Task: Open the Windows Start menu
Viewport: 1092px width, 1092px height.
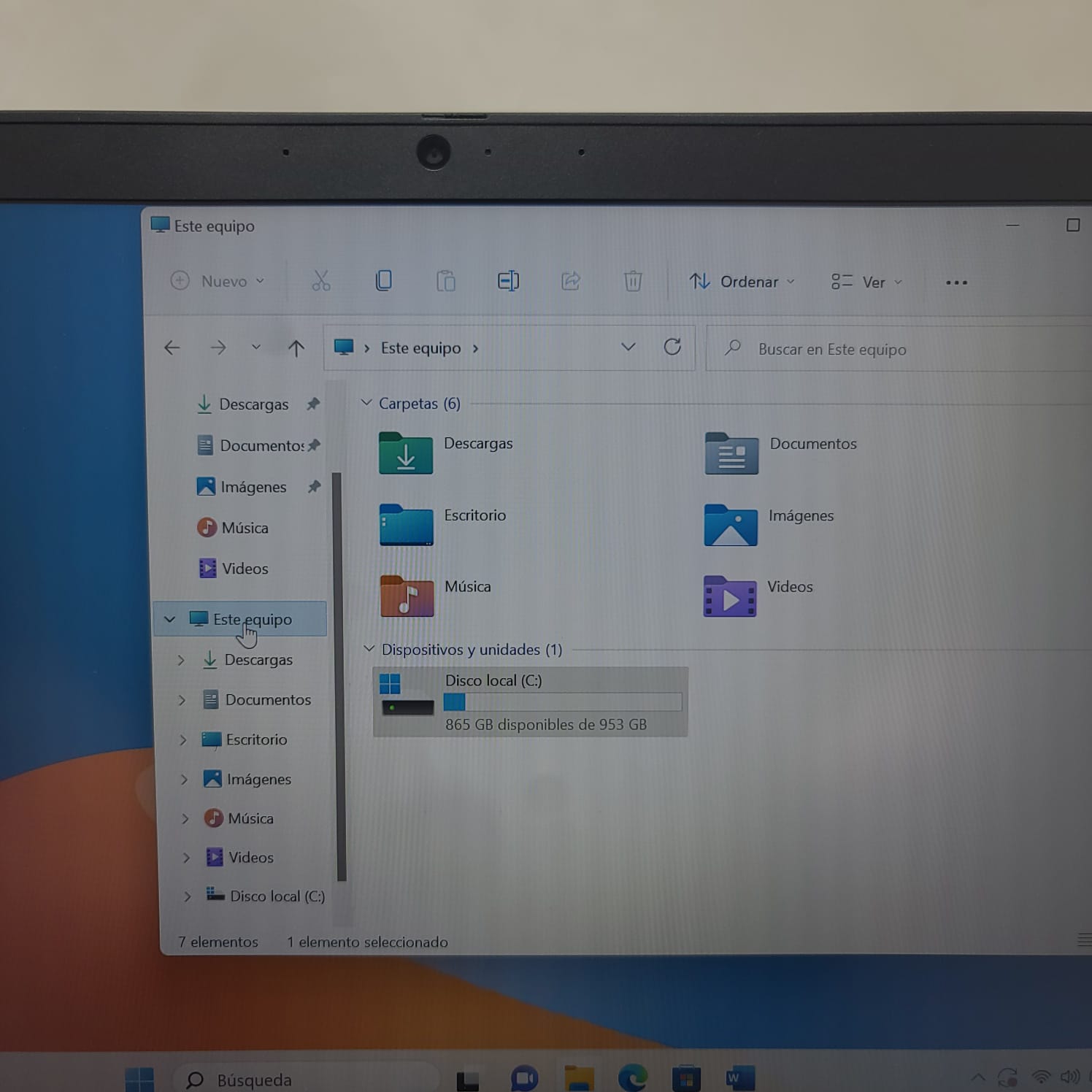Action: [x=139, y=1080]
